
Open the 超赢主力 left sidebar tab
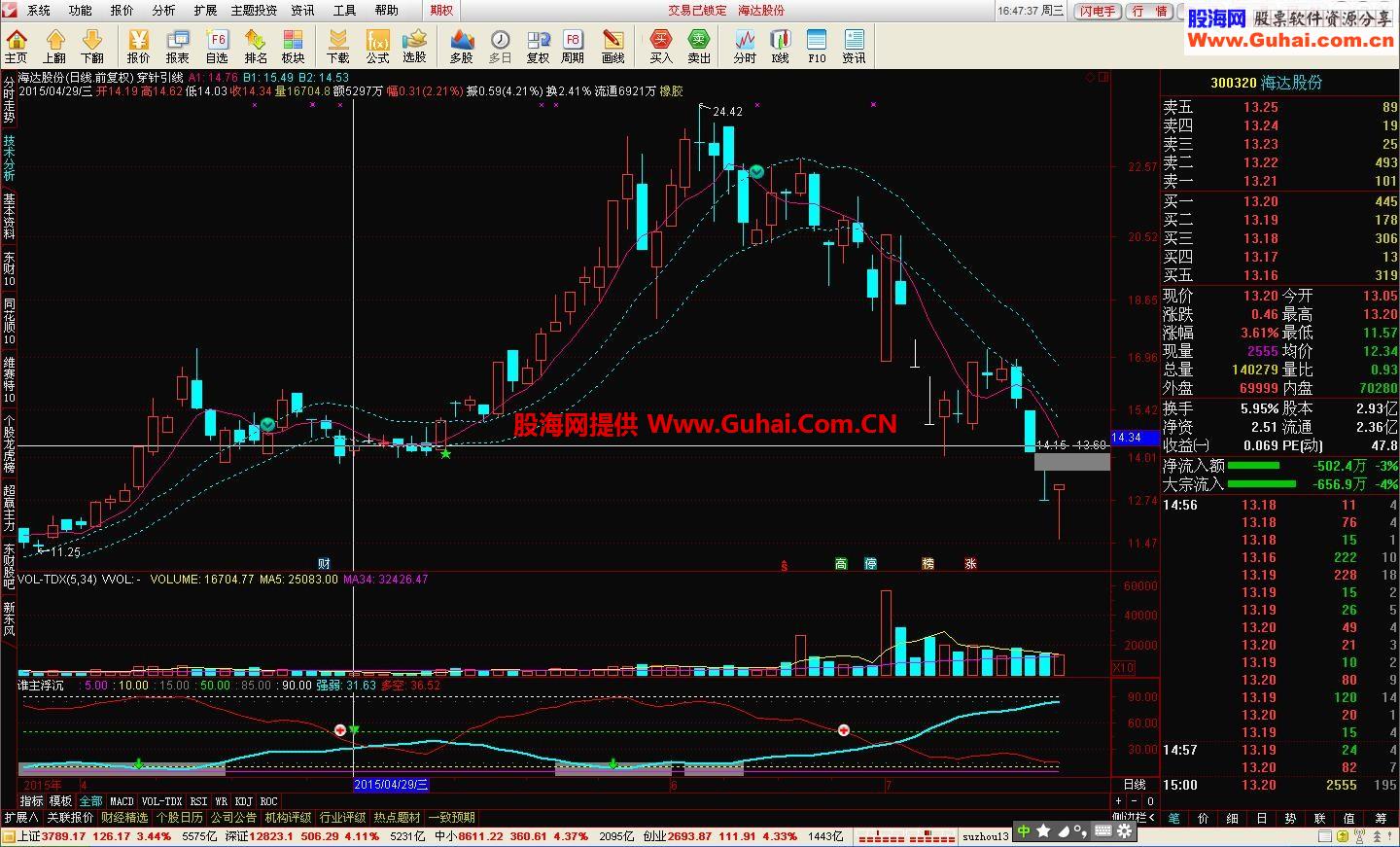tap(9, 508)
